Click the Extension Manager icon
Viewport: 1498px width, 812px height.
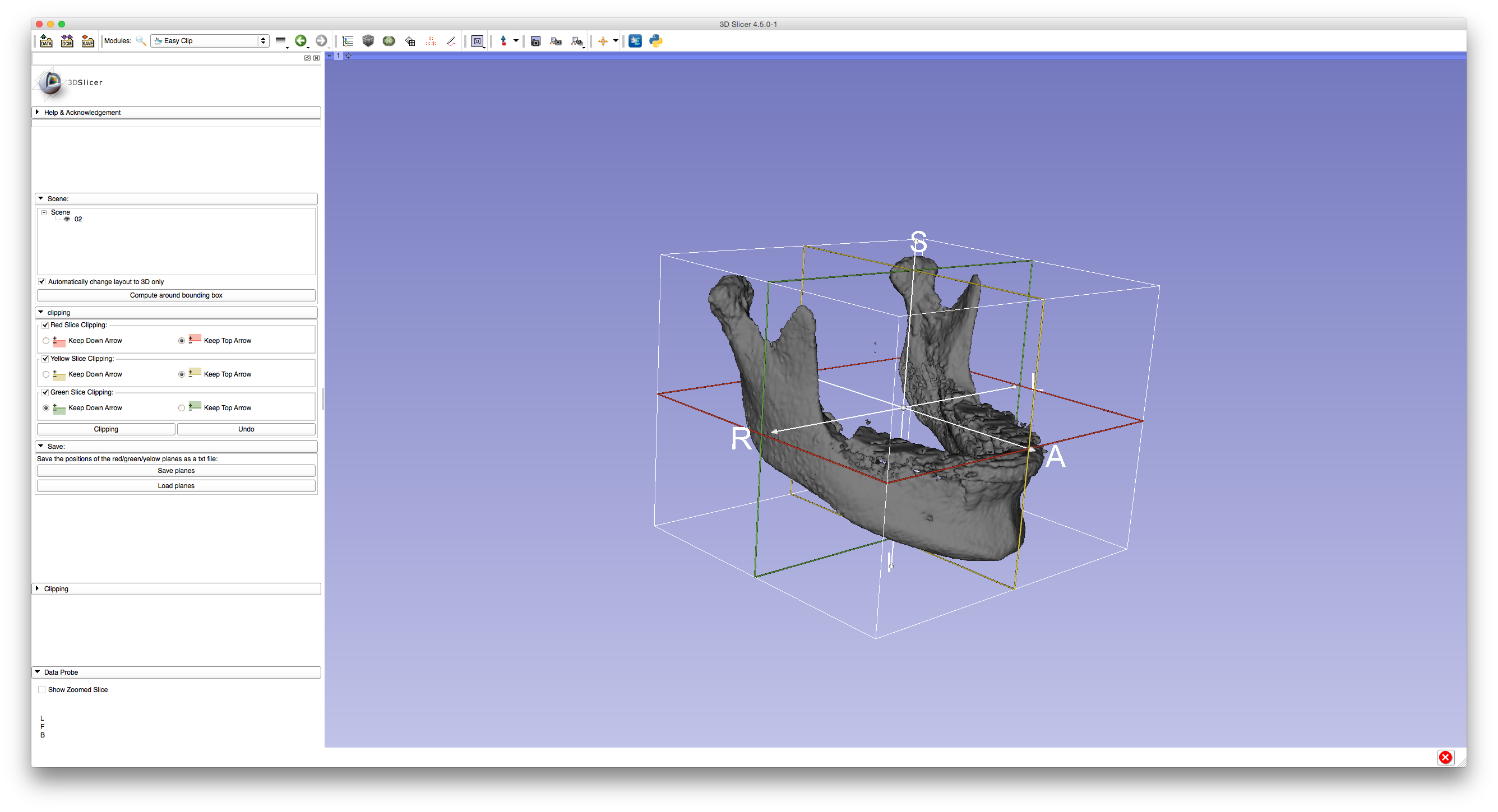point(635,41)
